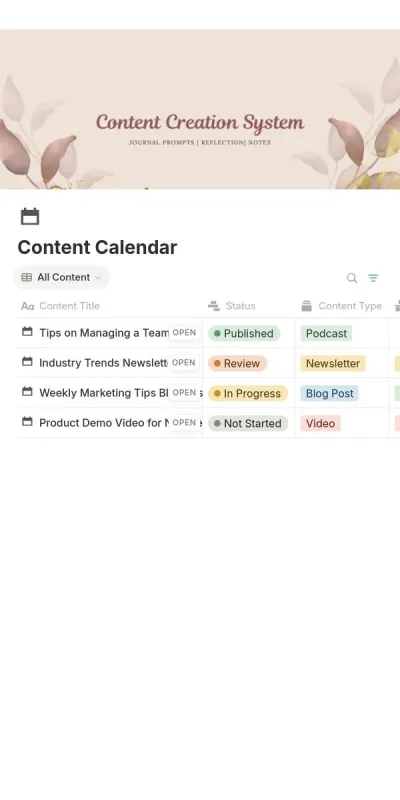Screen dimensions: 400x800
Task: Click the search magnifier icon
Action: tap(352, 278)
